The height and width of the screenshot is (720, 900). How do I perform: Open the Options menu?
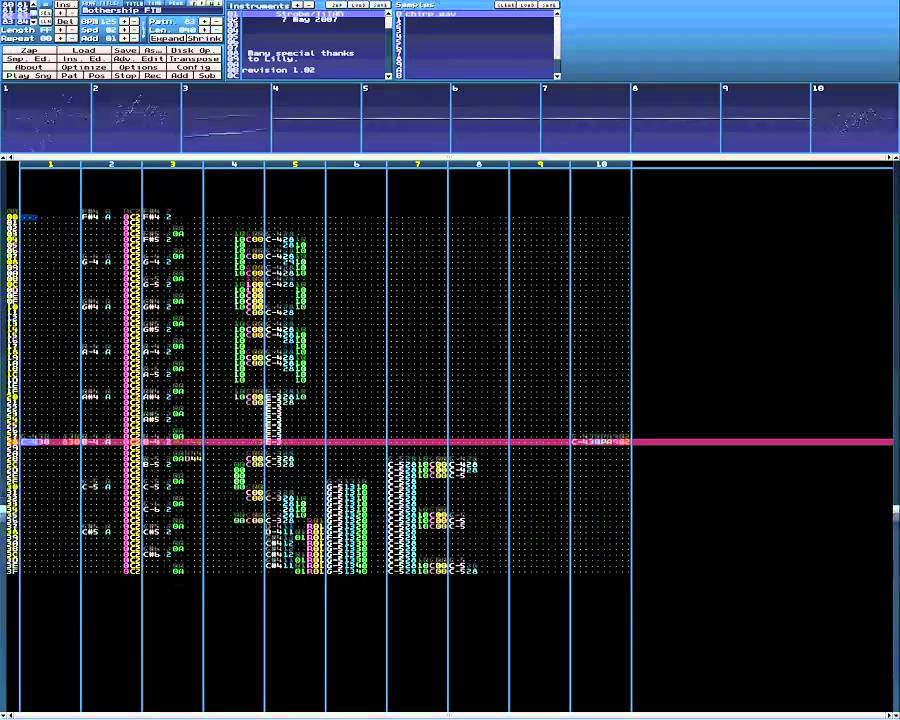[139, 67]
